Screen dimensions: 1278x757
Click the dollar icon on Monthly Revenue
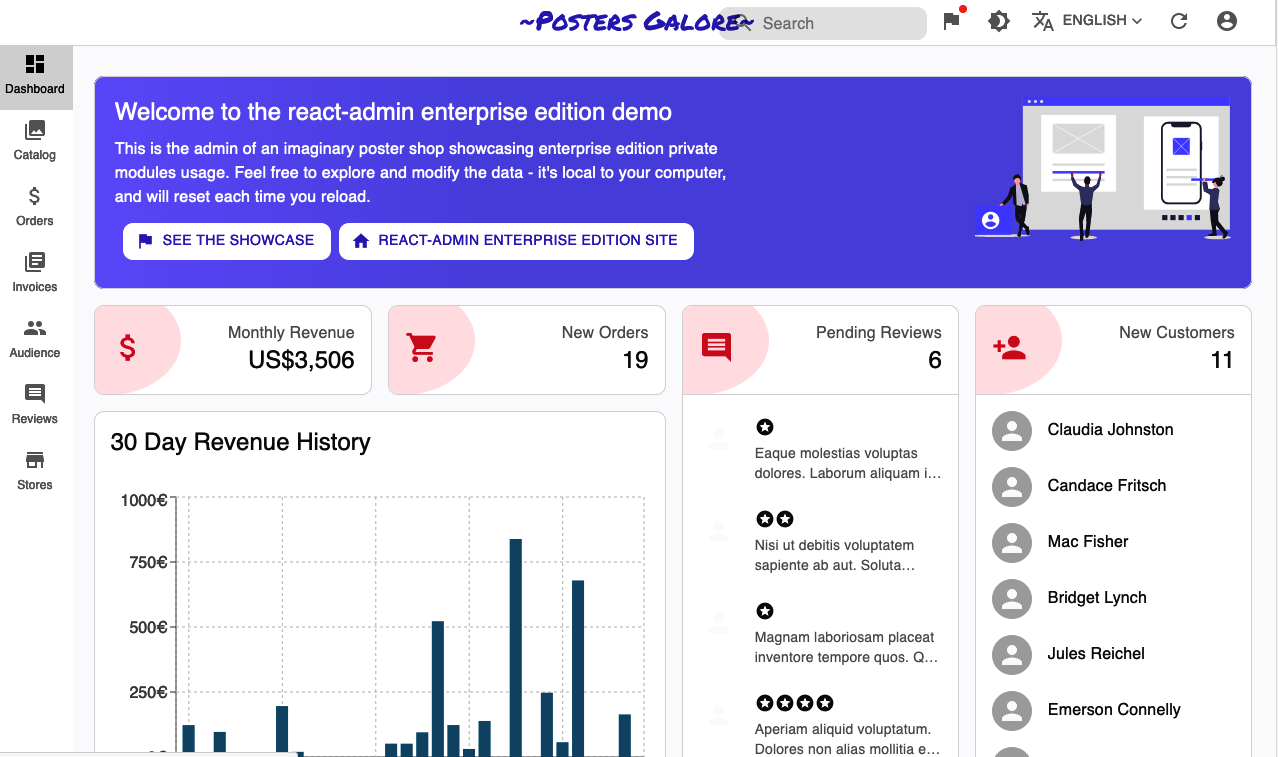(x=128, y=347)
